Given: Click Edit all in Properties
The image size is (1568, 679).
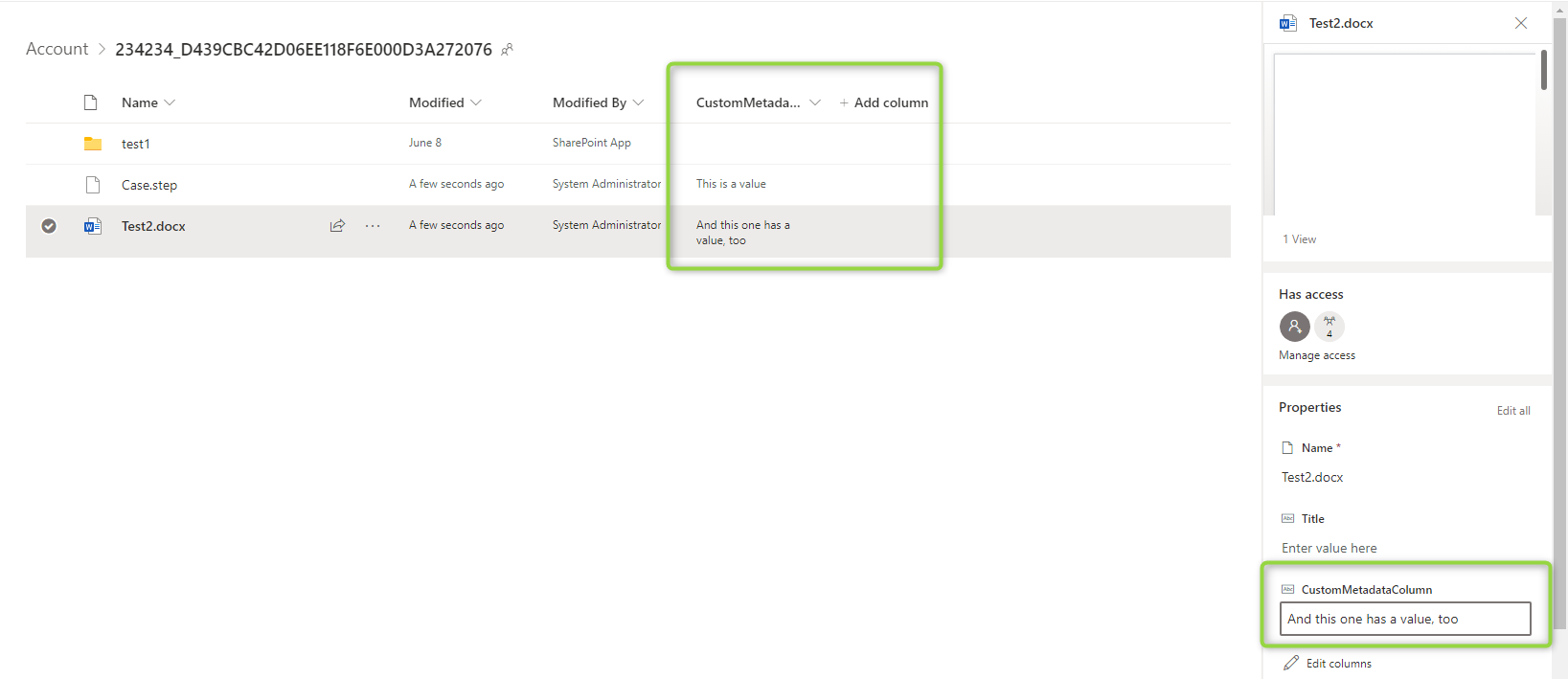Looking at the screenshot, I should click(1513, 411).
